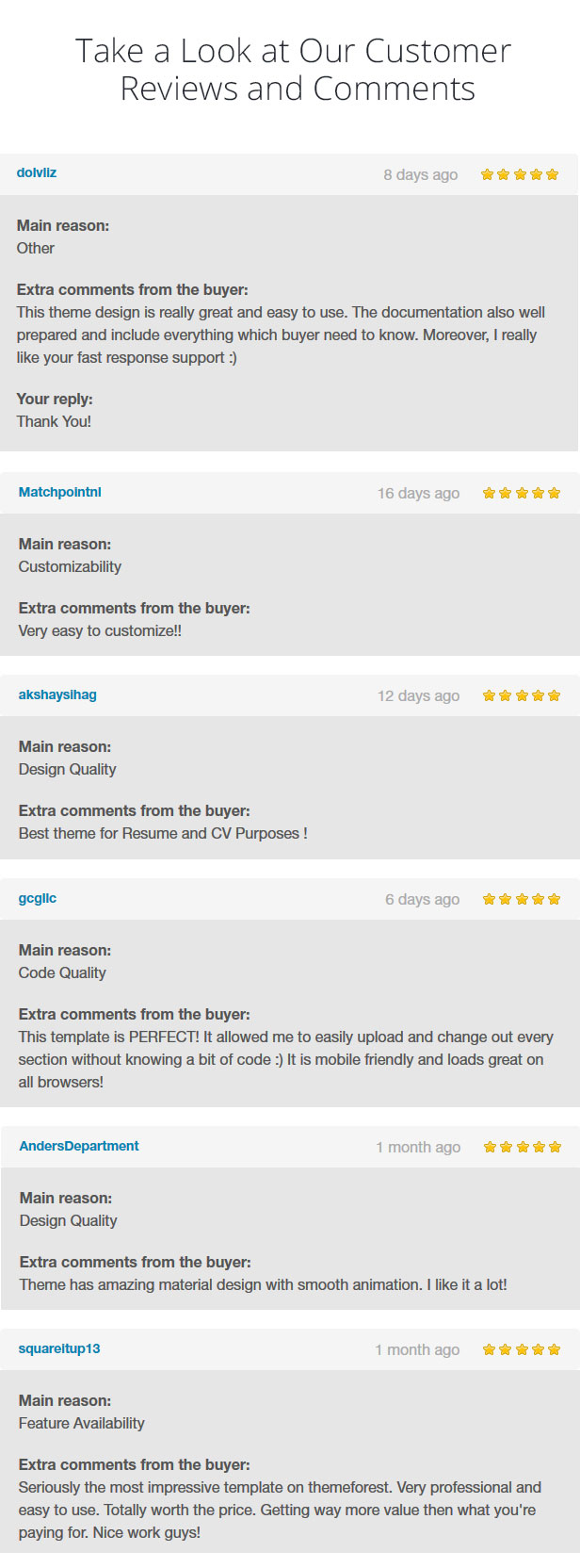Click star rating on AndersDepartment review
This screenshot has width=580, height=1568.
pyautogui.click(x=523, y=1147)
